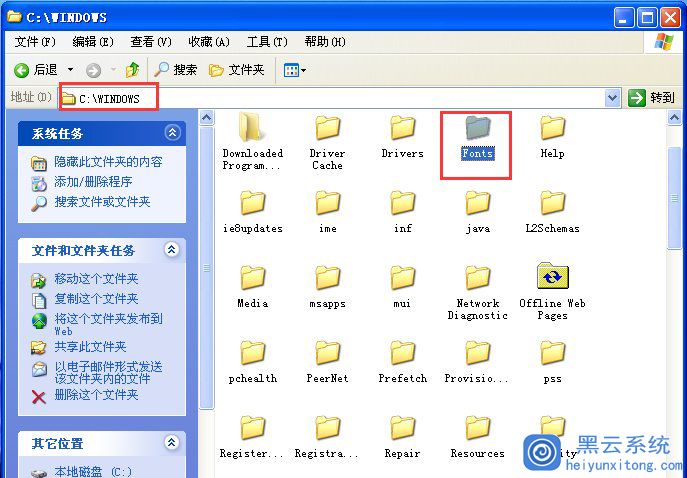Select the mui folder
The width and height of the screenshot is (687, 478).
[402, 287]
